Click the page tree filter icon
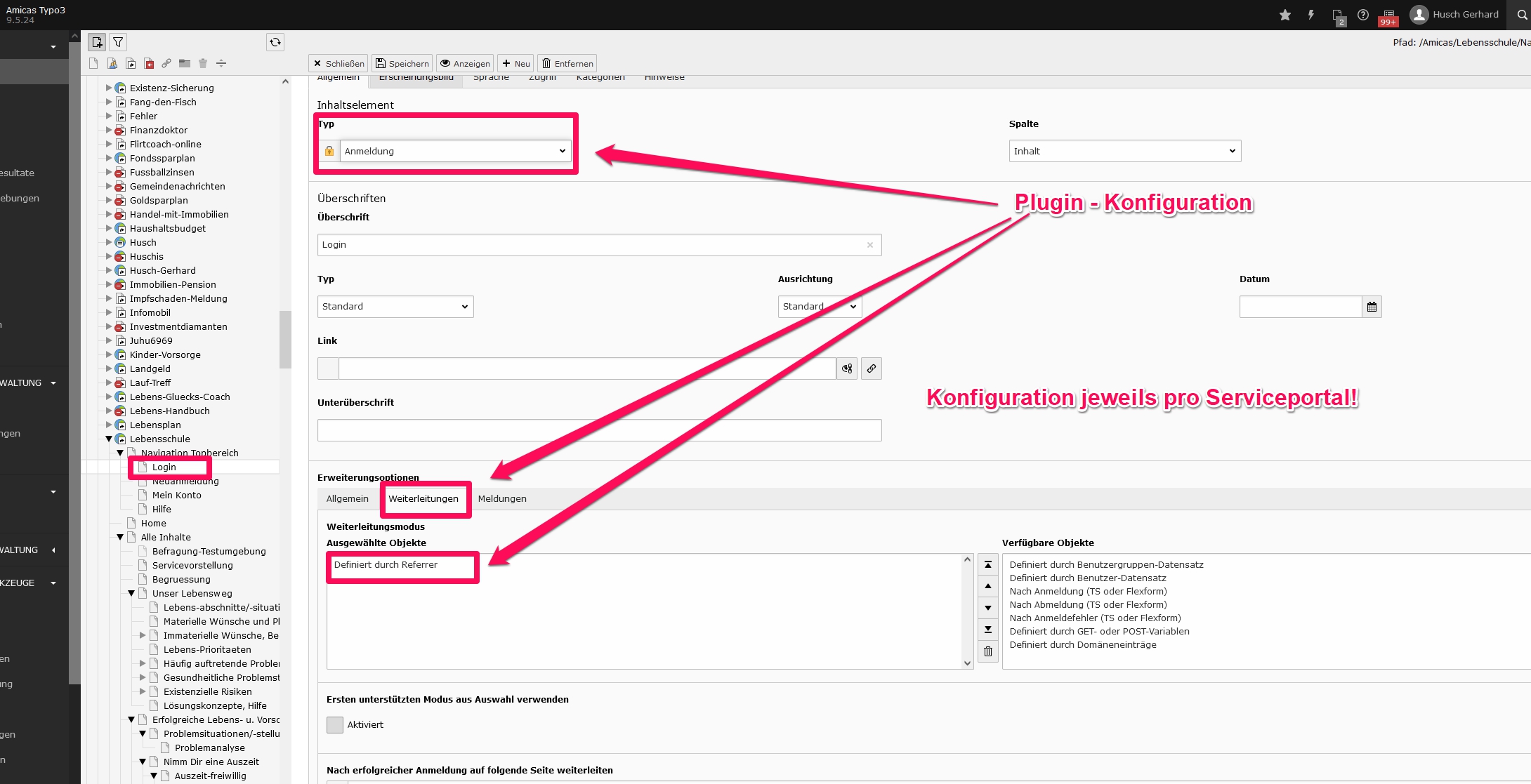The width and height of the screenshot is (1531, 784). pyautogui.click(x=118, y=42)
